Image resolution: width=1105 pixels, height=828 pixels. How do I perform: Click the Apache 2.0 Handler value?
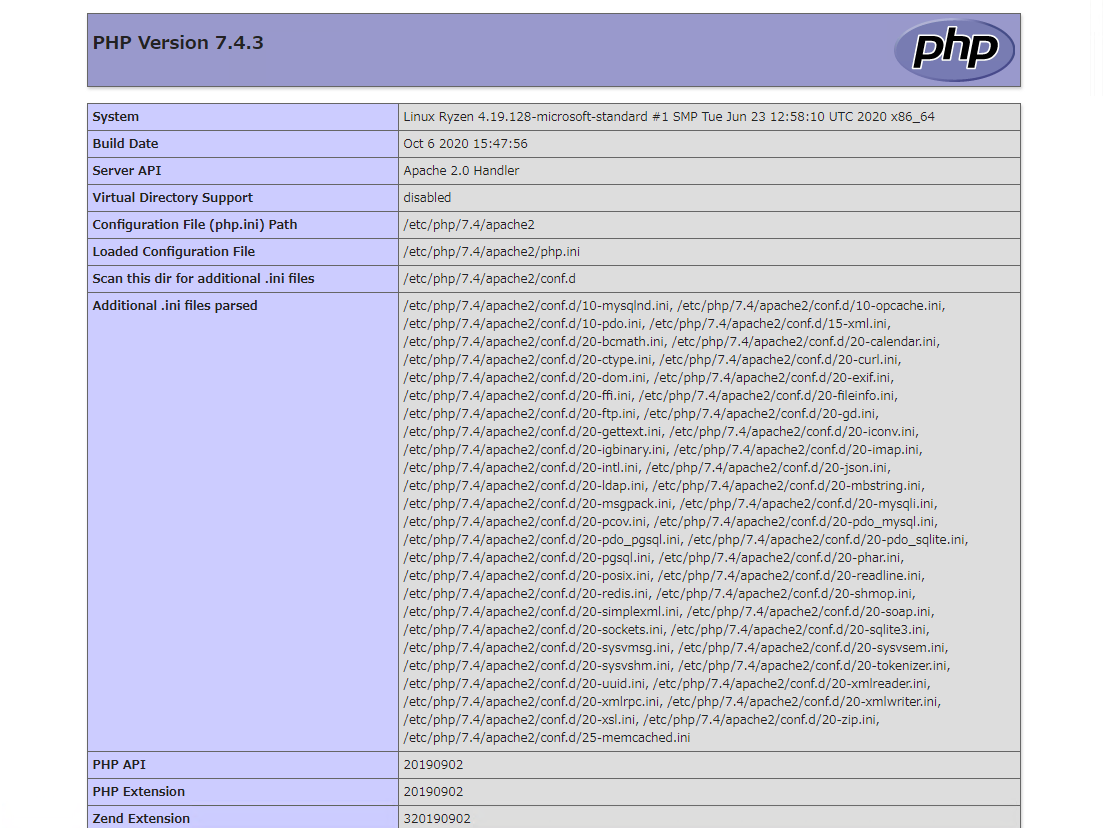point(461,170)
